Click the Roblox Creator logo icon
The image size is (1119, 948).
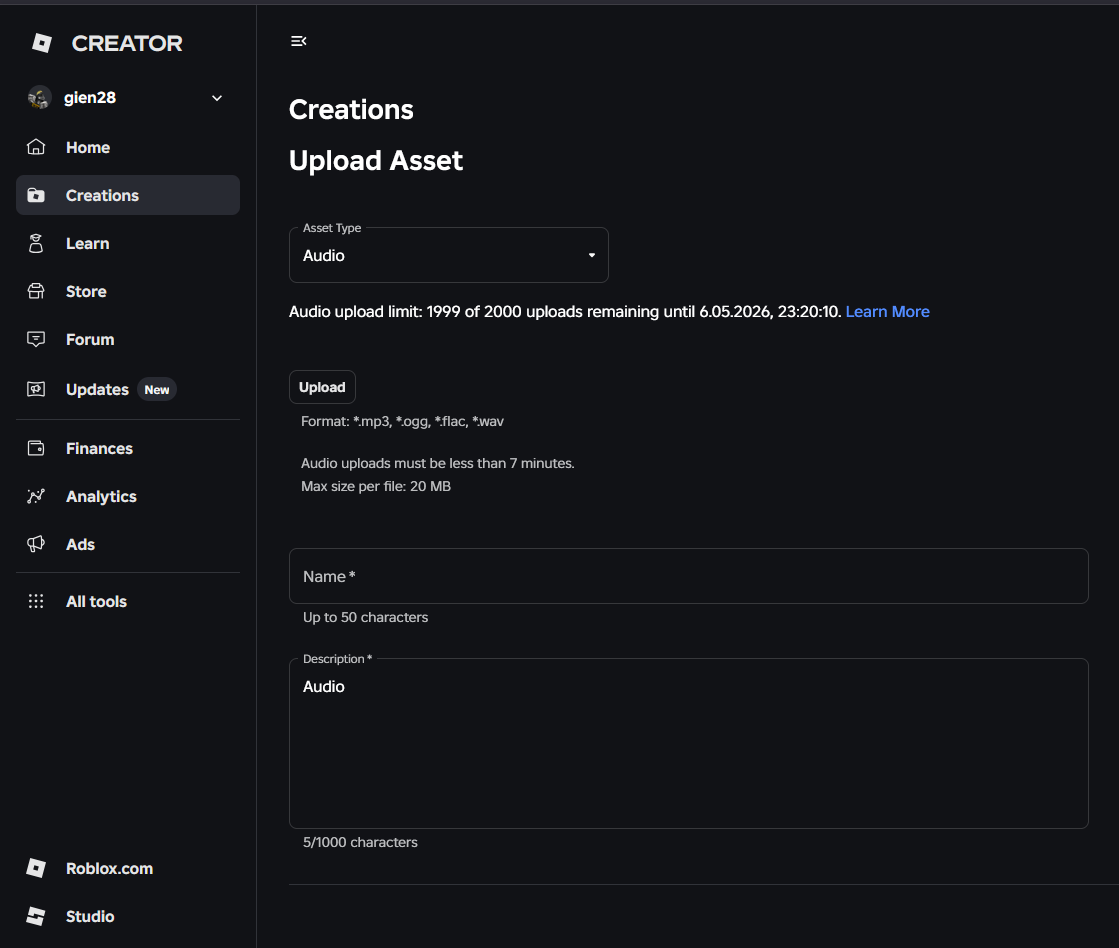click(42, 43)
